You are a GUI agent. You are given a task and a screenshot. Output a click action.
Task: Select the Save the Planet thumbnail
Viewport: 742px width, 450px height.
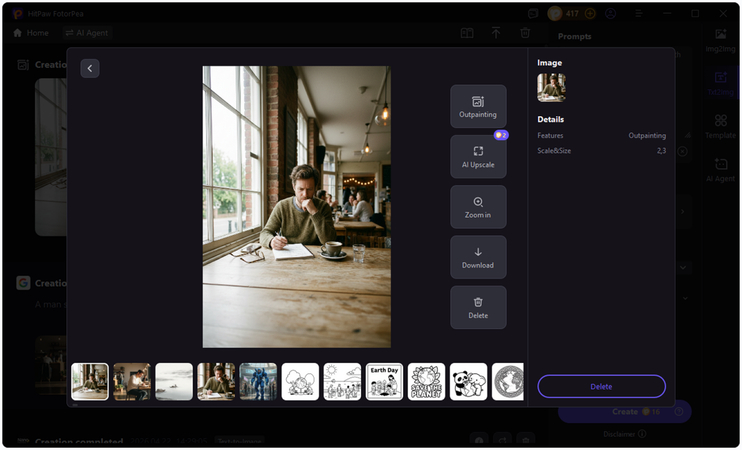[x=426, y=382]
